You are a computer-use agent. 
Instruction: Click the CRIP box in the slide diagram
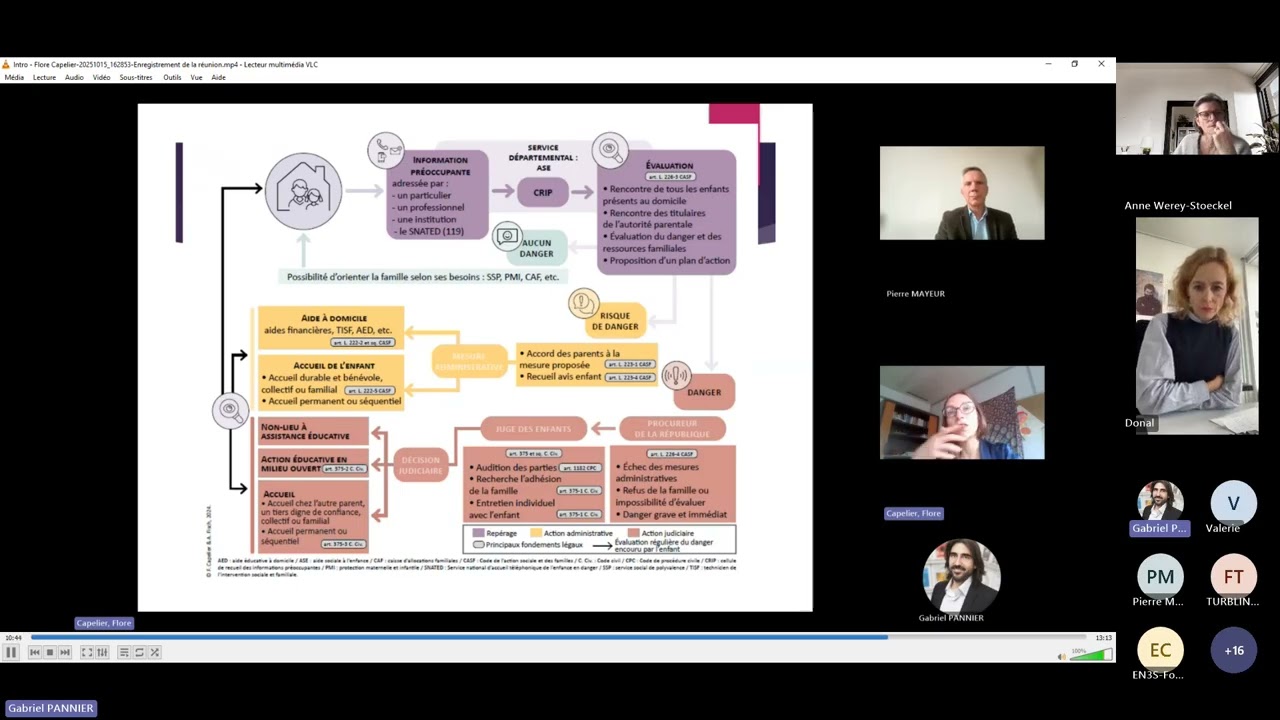pyautogui.click(x=542, y=192)
